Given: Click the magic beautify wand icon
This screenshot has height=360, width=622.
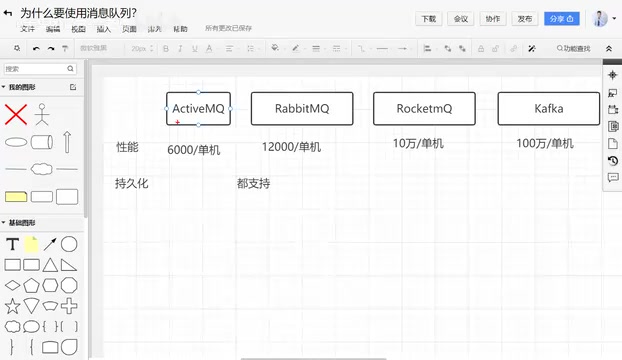Looking at the screenshot, I should [x=532, y=48].
